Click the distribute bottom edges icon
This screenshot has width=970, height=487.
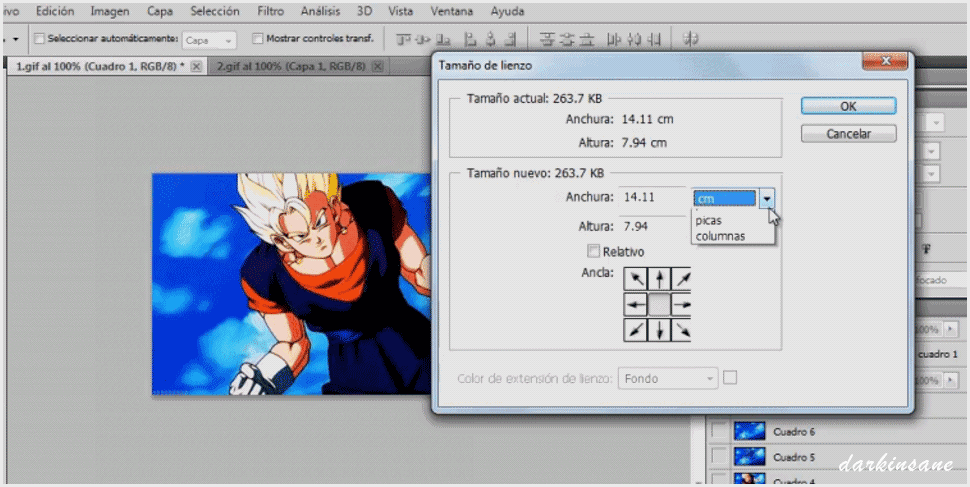pos(586,39)
